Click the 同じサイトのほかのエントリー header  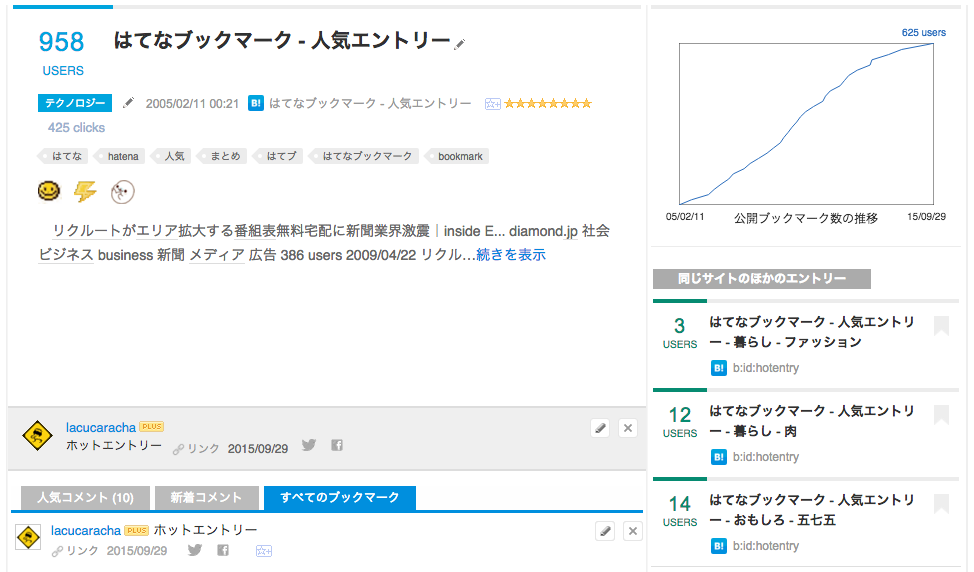[x=762, y=279]
